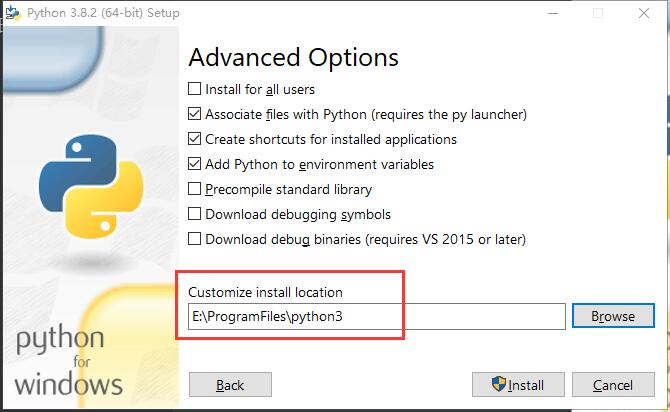Click the Python setup icon in title bar
The height and width of the screenshot is (412, 670).
click(x=13, y=13)
